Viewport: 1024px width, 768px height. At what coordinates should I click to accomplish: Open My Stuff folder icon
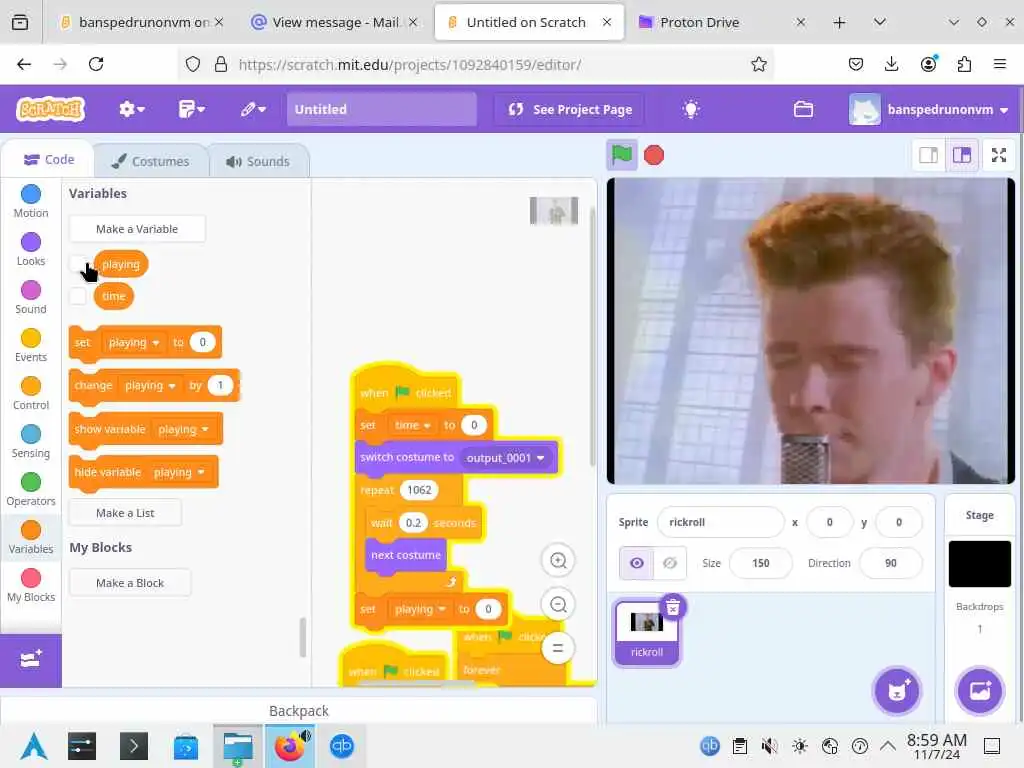click(803, 109)
